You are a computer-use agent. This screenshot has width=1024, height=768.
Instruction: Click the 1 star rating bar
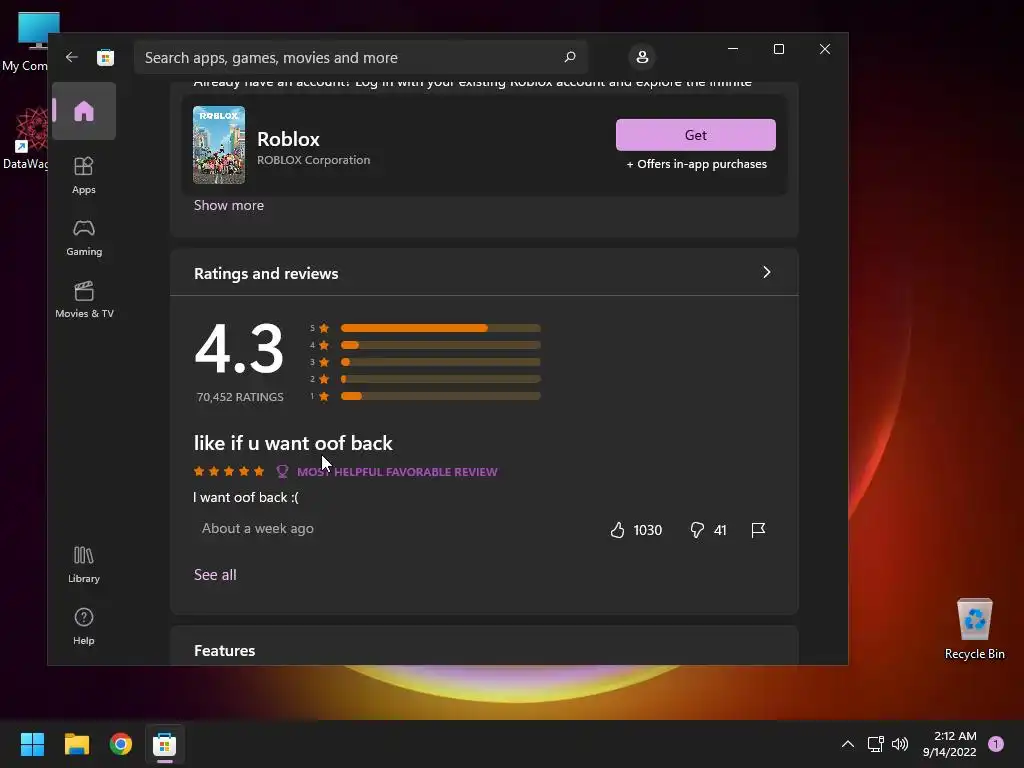pos(440,396)
